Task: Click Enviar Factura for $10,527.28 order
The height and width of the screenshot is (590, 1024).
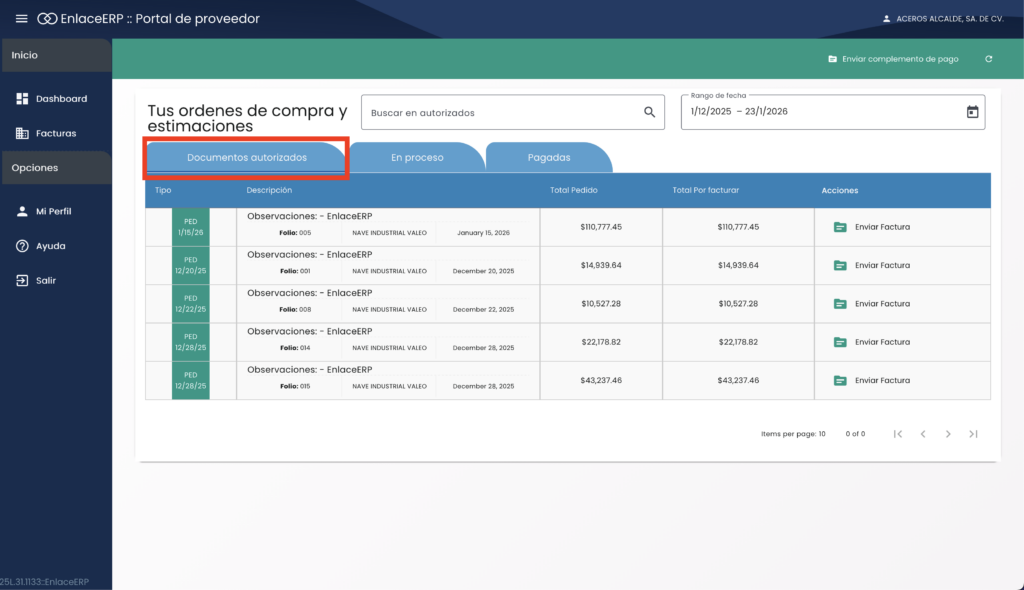Action: (882, 304)
